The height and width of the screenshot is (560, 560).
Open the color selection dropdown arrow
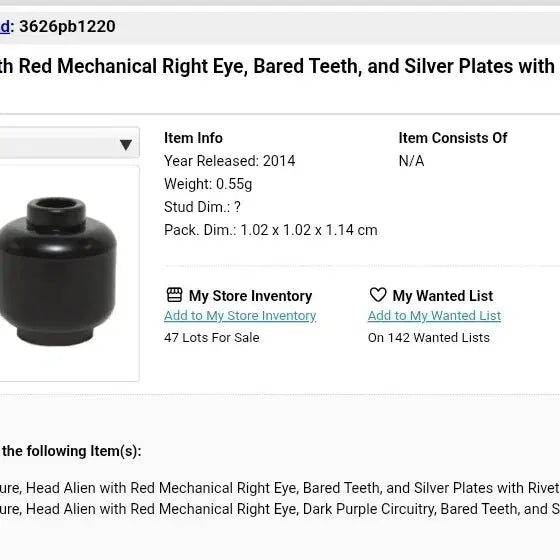pos(126,145)
